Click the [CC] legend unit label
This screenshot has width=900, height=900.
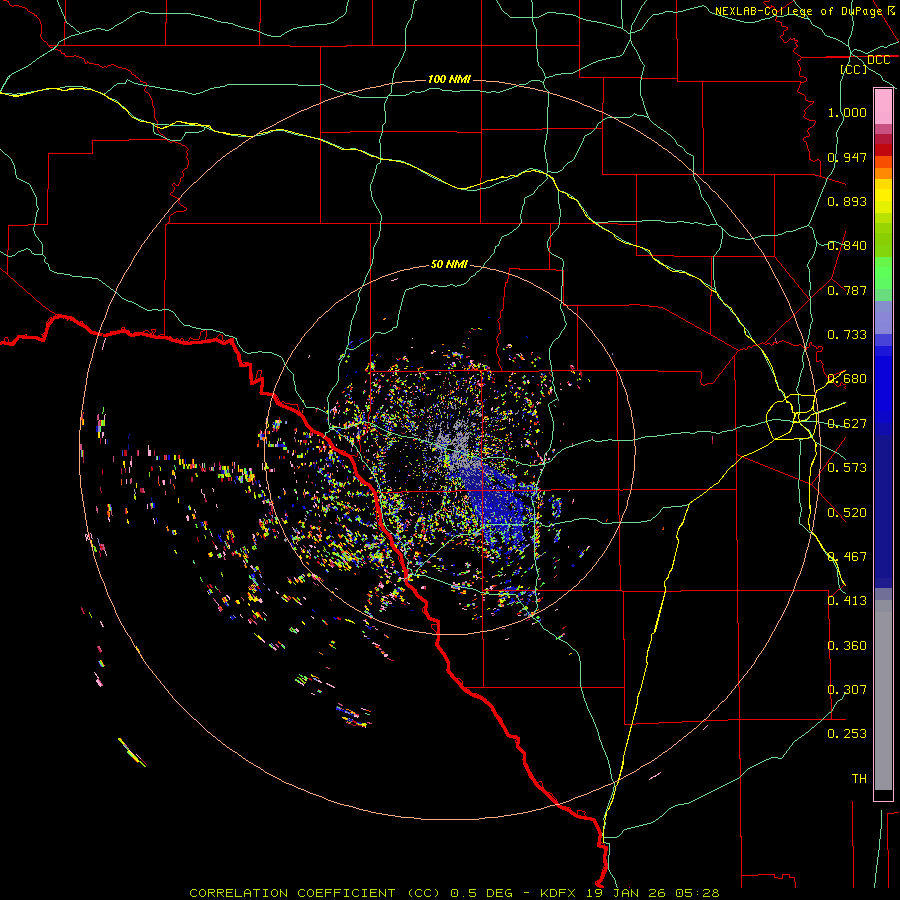click(853, 69)
